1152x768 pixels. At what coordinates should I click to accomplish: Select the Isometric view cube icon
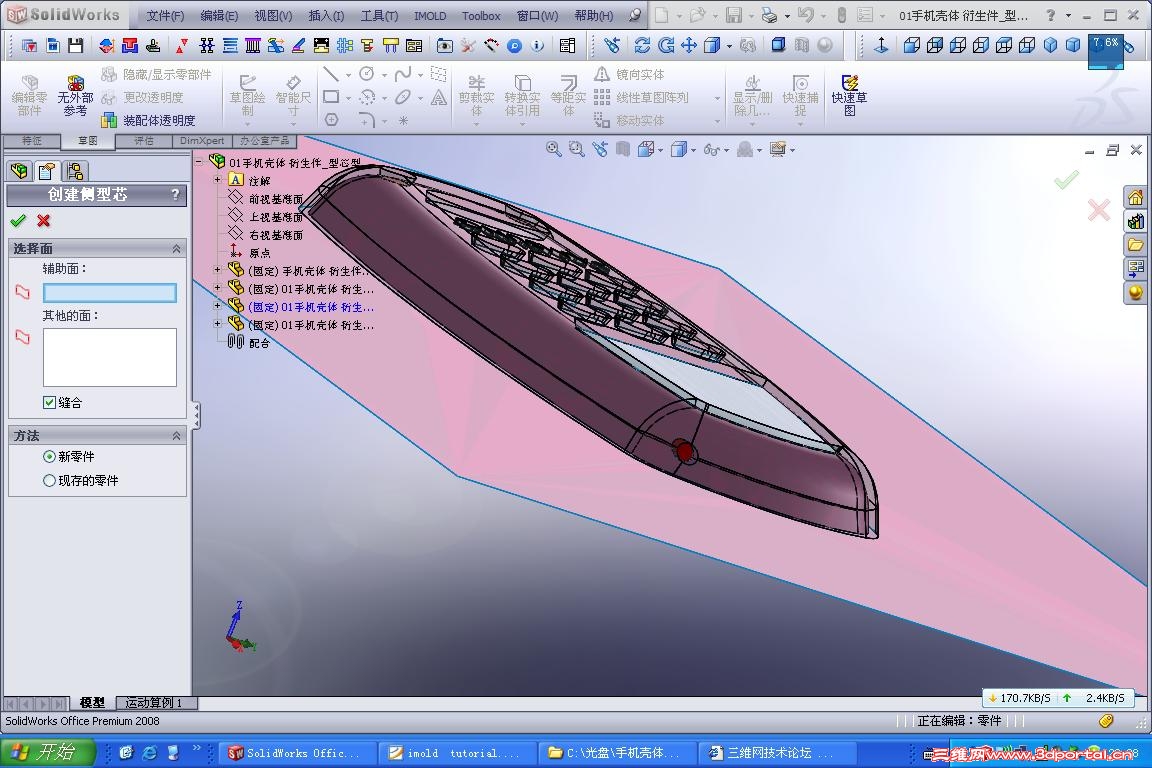[x=1051, y=46]
